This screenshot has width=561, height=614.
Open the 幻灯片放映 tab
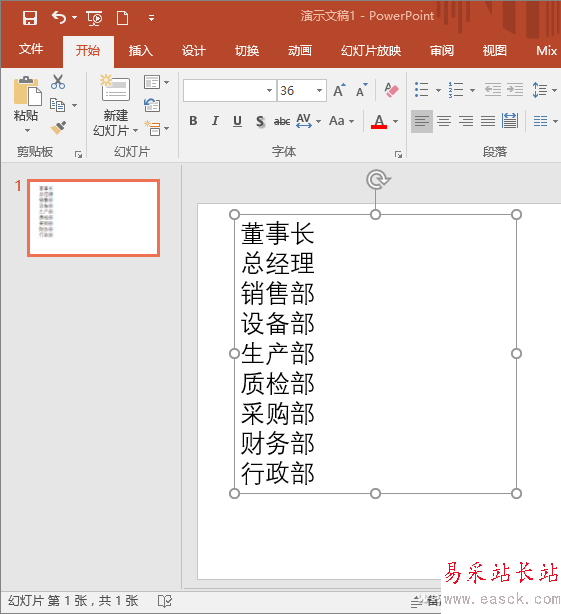pos(371,51)
